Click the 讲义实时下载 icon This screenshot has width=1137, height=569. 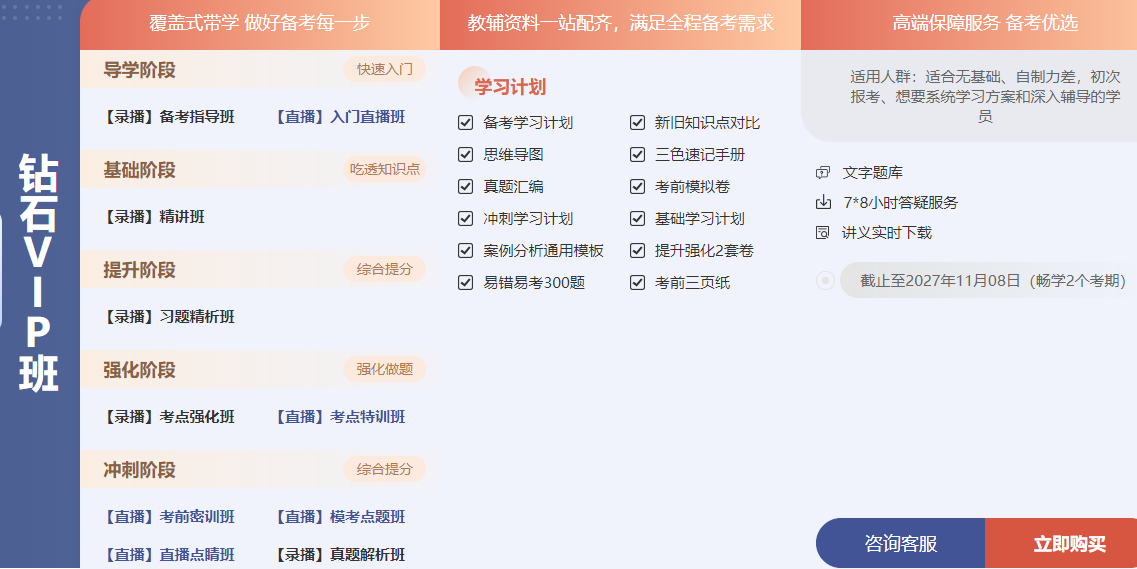[x=823, y=232]
